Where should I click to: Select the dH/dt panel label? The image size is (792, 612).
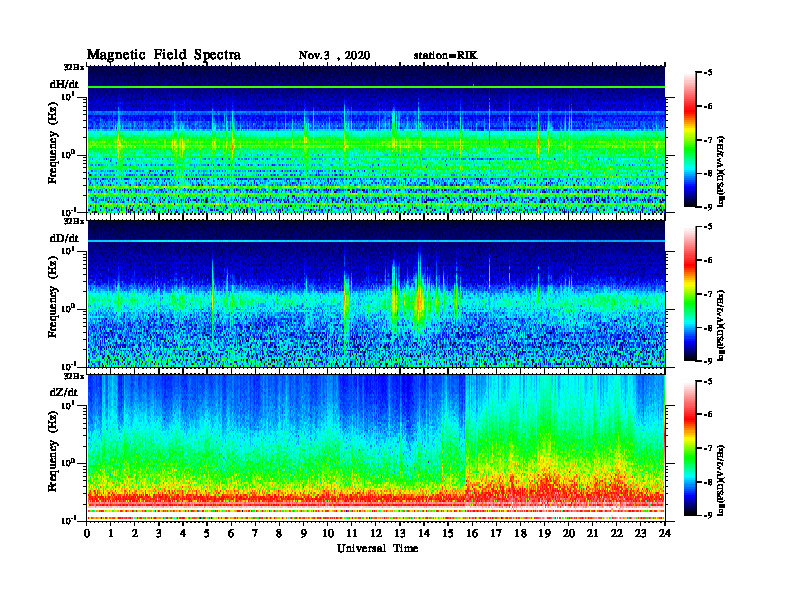pos(64,84)
